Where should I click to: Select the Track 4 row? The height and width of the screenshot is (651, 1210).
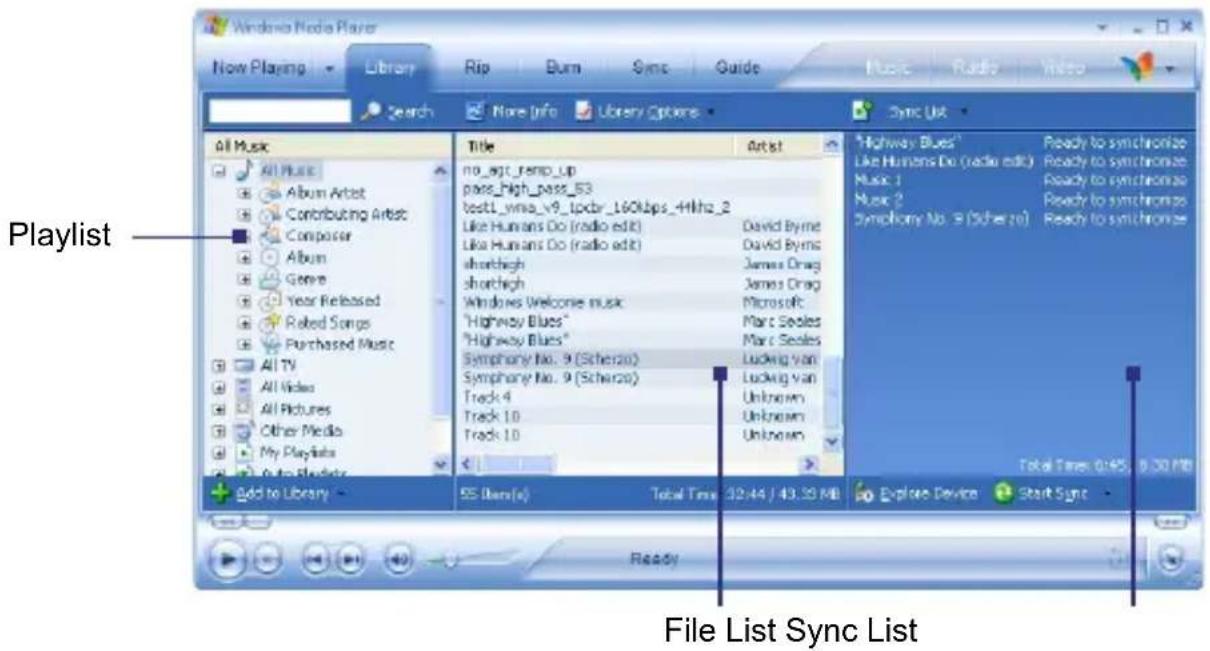tap(639, 397)
